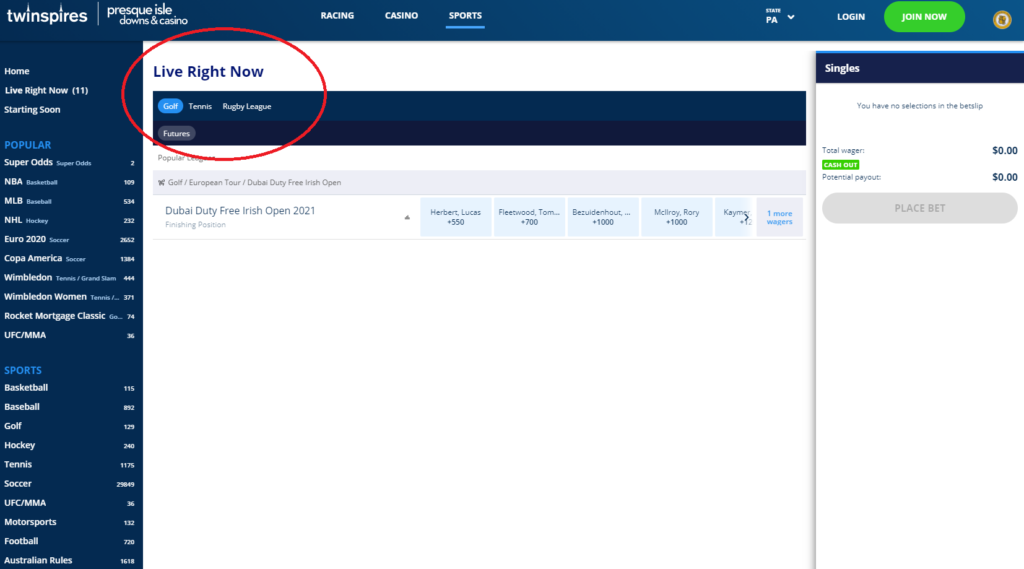Open Wimbledon Tennis / Grand Slam entry
1024x569 pixels.
click(69, 278)
